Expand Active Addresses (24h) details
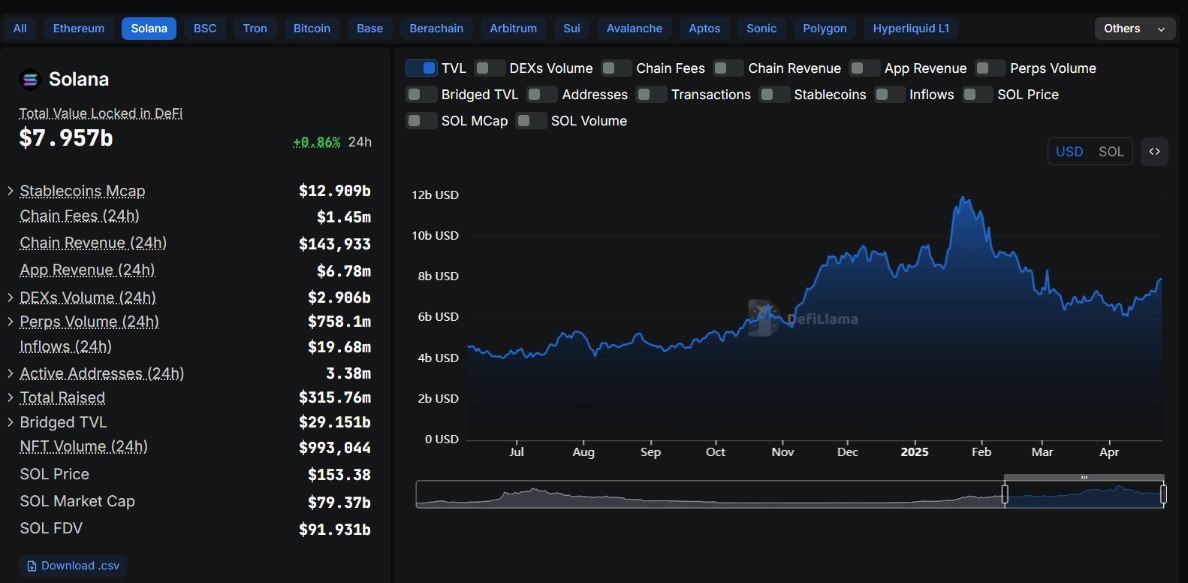The width and height of the screenshot is (1188, 583). pos(10,374)
